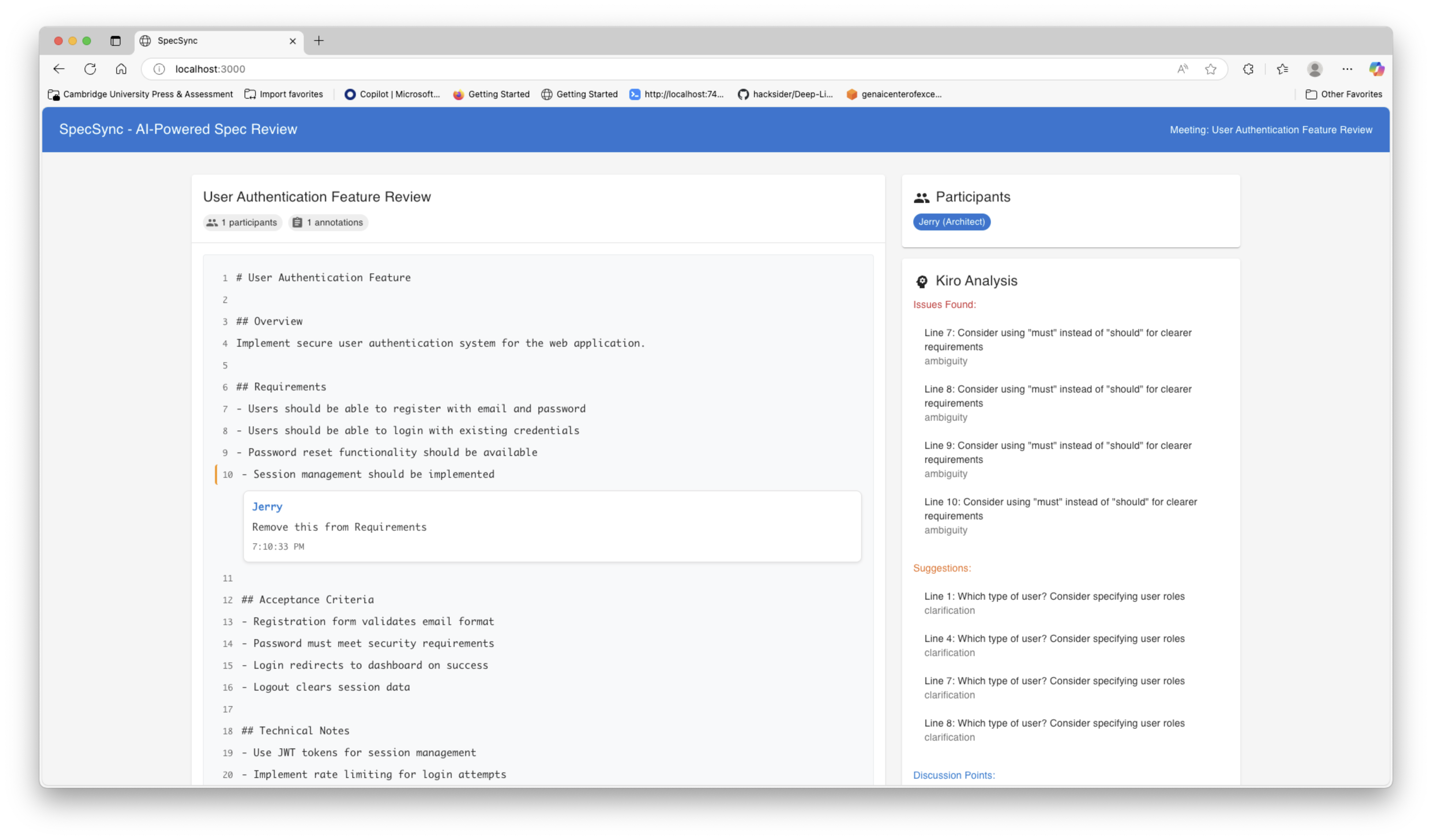Open the tab actions menu icon
This screenshot has width=1432, height=840.
(115, 41)
